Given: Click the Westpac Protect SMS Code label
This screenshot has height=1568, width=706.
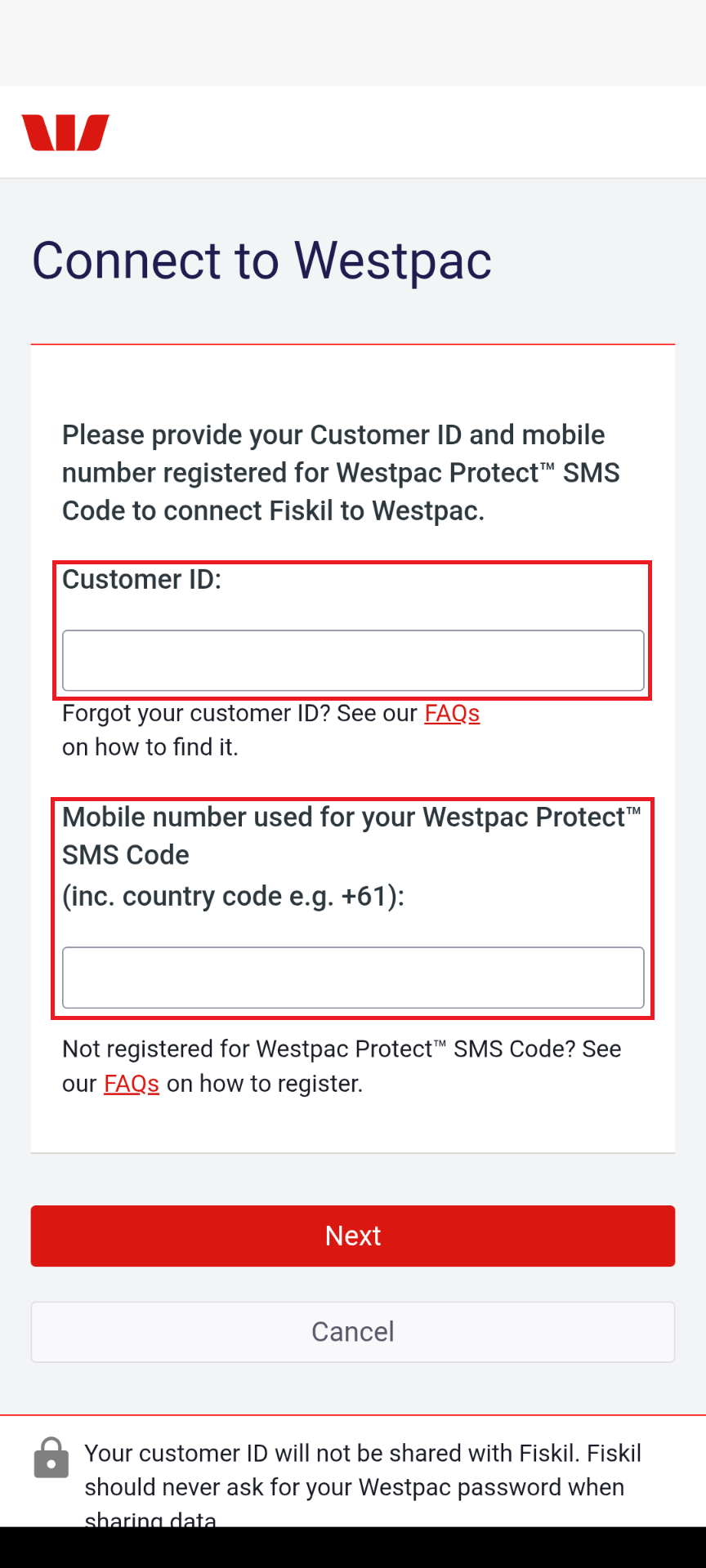Looking at the screenshot, I should [351, 835].
